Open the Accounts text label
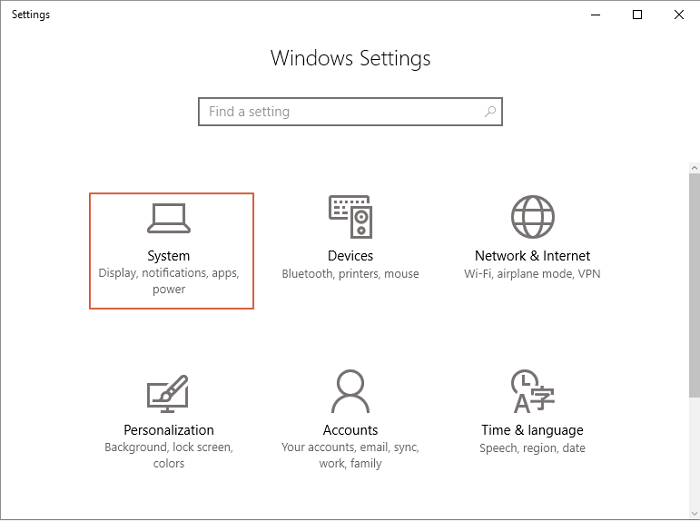 point(350,430)
